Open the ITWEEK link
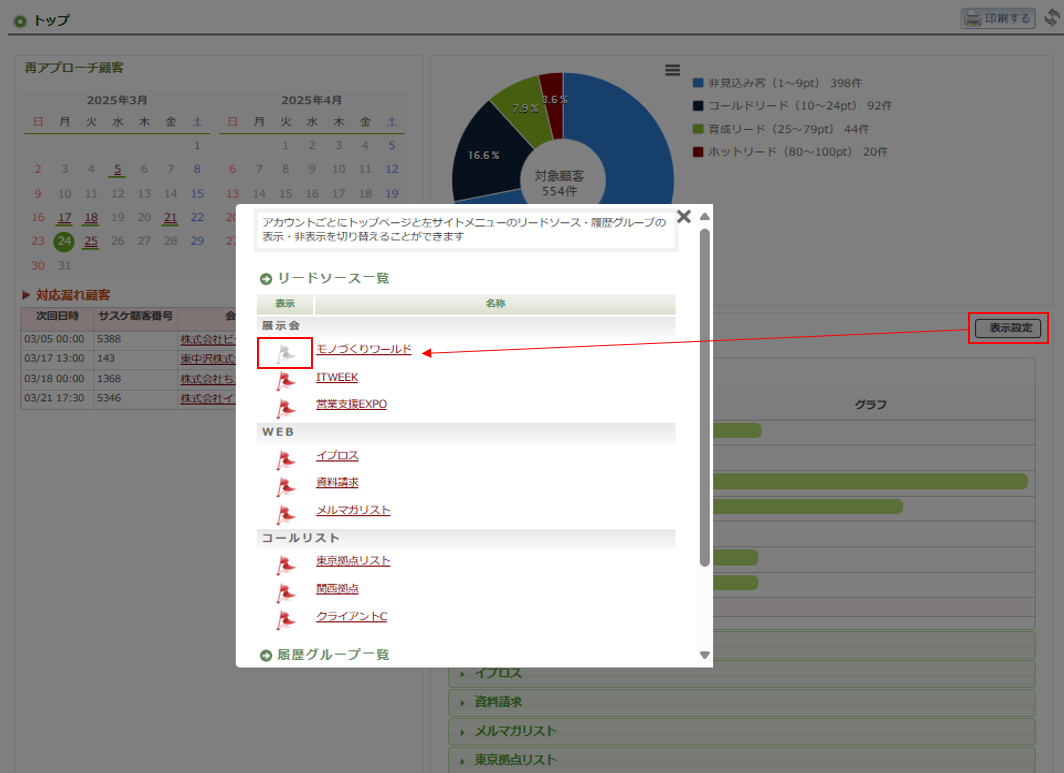 [337, 377]
